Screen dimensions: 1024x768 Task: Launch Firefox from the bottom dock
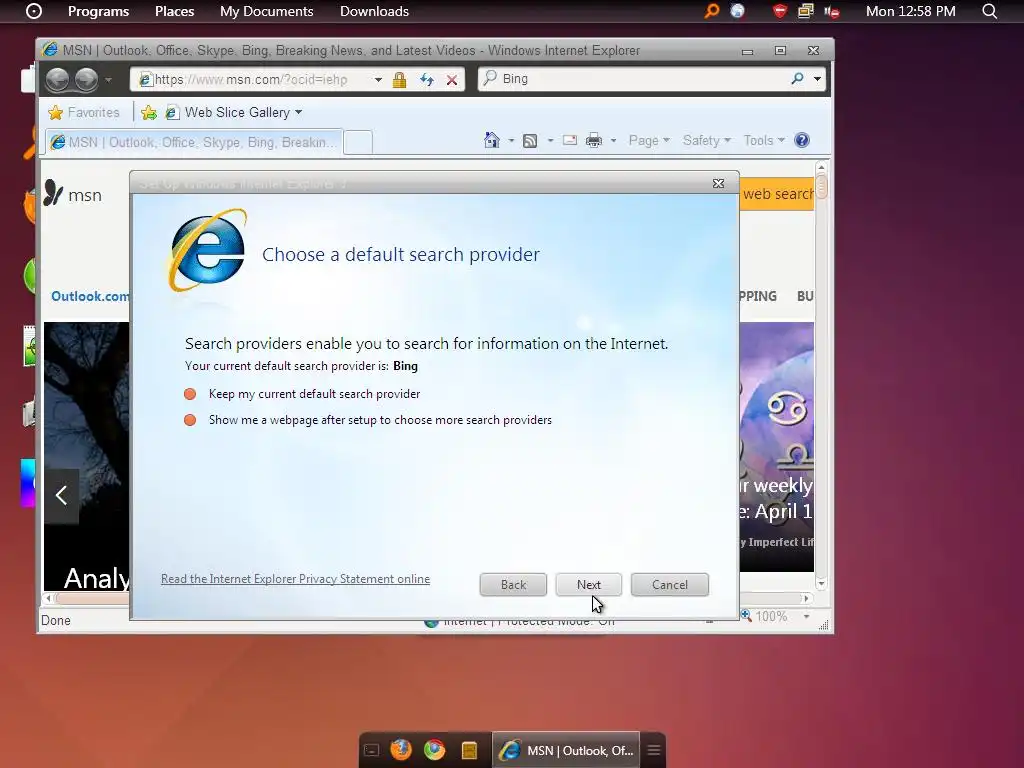pyautogui.click(x=401, y=750)
